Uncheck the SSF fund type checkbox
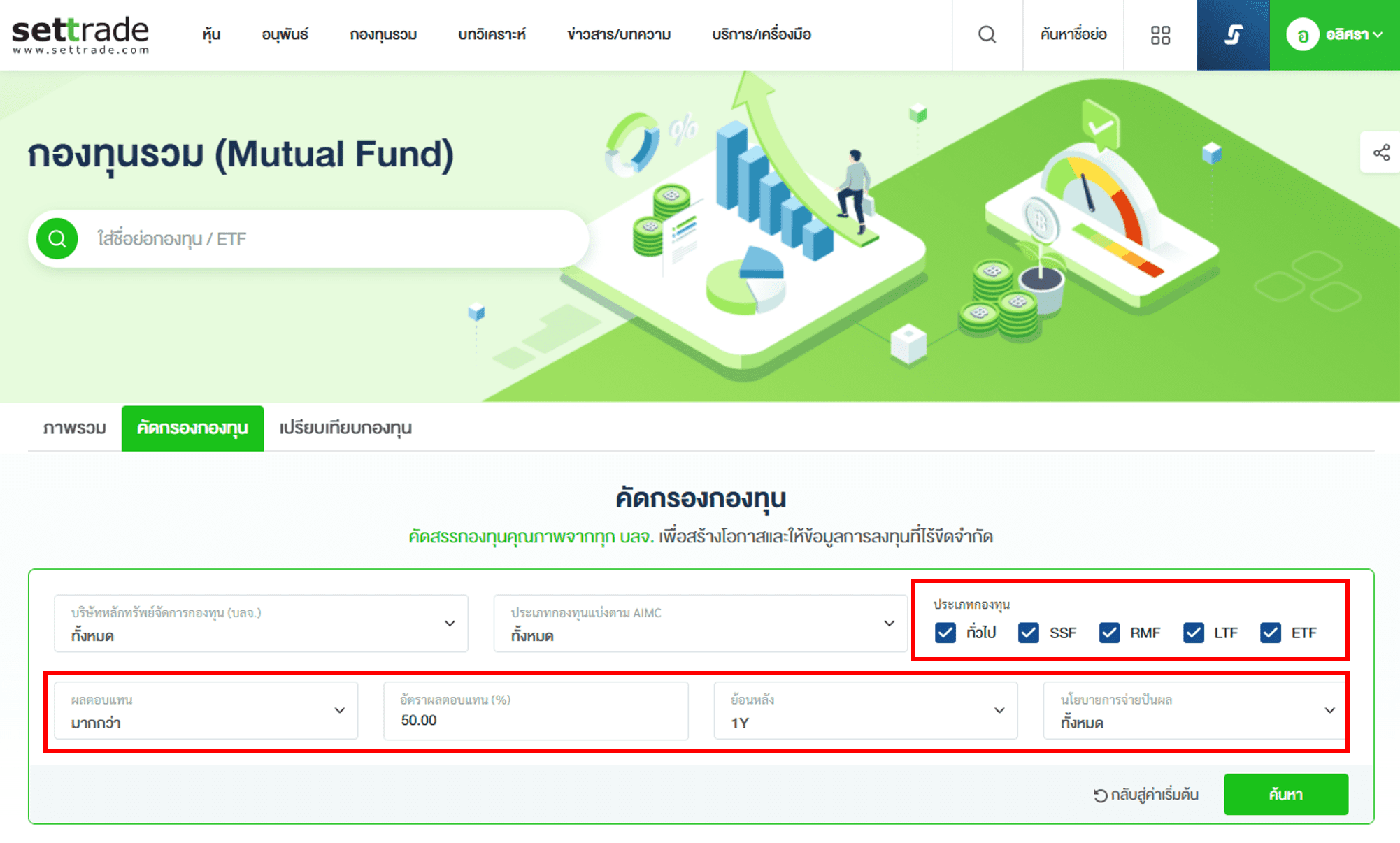 tap(1028, 633)
